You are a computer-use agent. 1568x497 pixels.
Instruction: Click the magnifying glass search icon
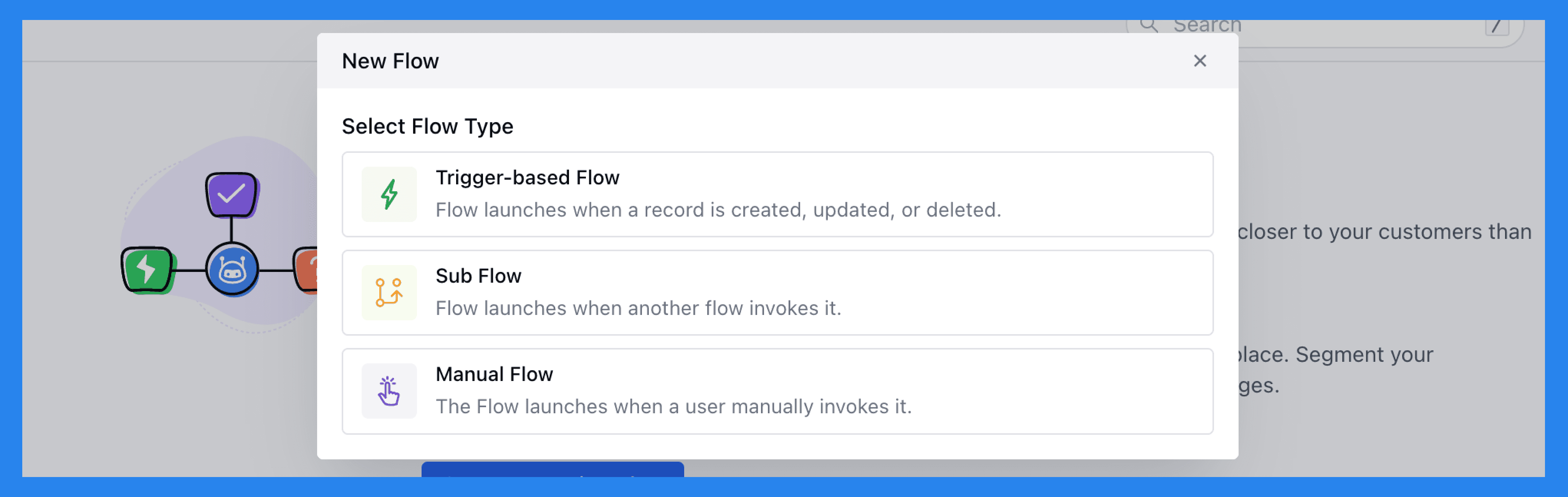click(1150, 24)
